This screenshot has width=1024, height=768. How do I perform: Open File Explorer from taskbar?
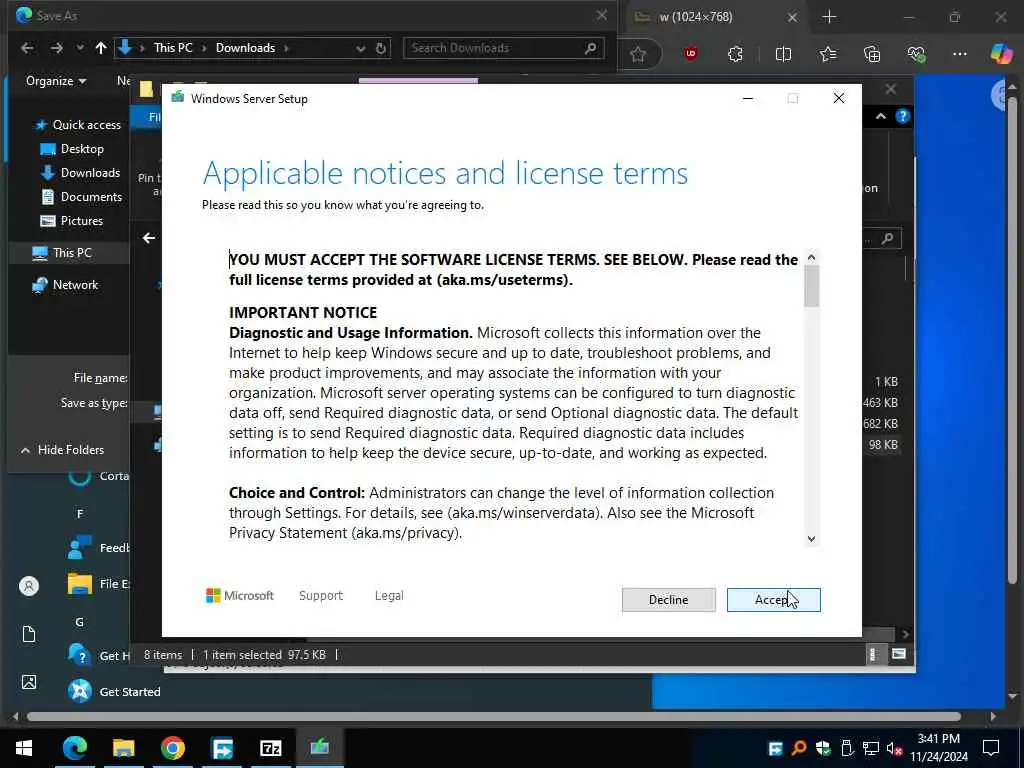point(123,748)
